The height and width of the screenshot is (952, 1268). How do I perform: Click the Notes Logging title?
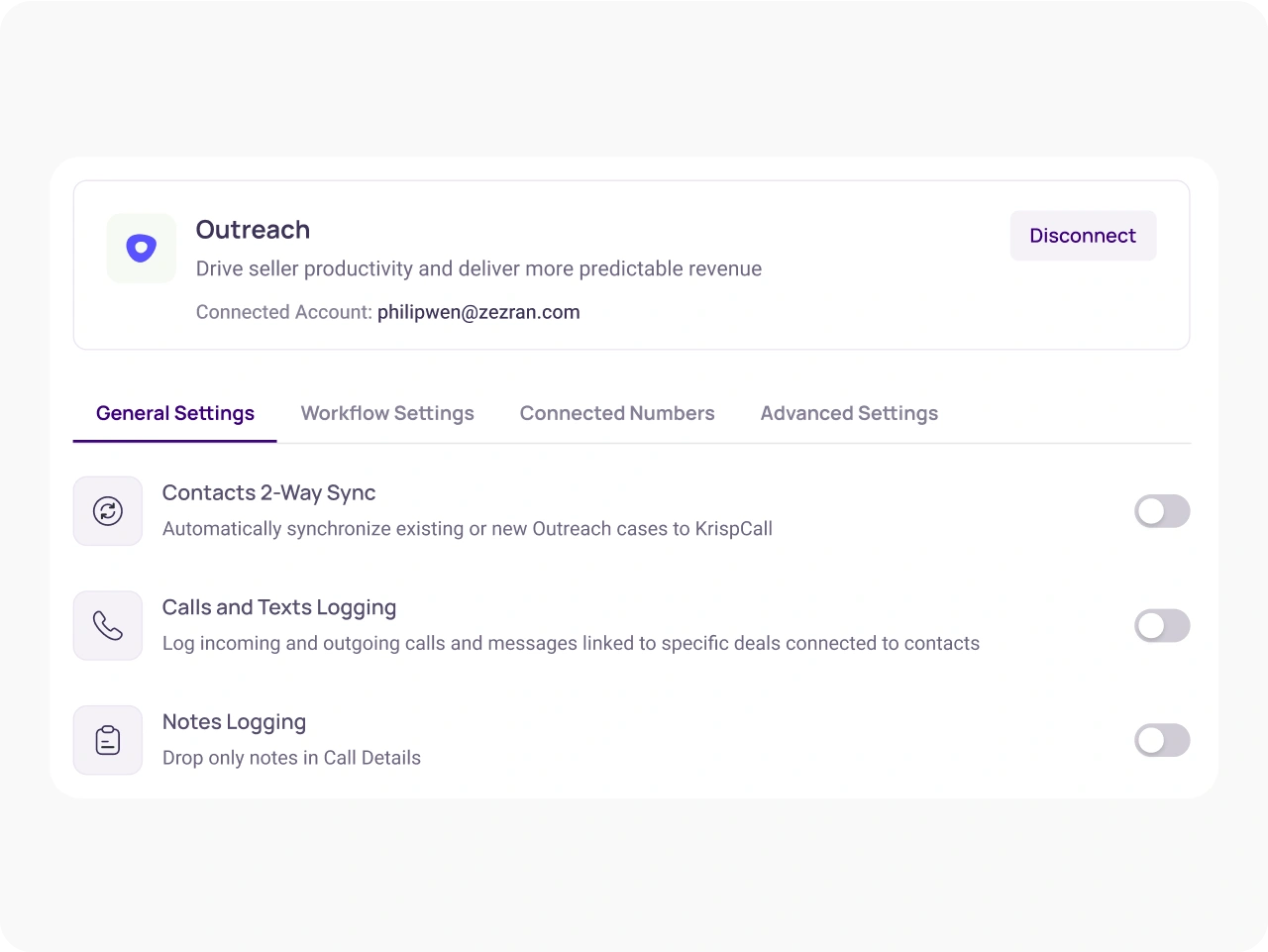click(x=234, y=722)
